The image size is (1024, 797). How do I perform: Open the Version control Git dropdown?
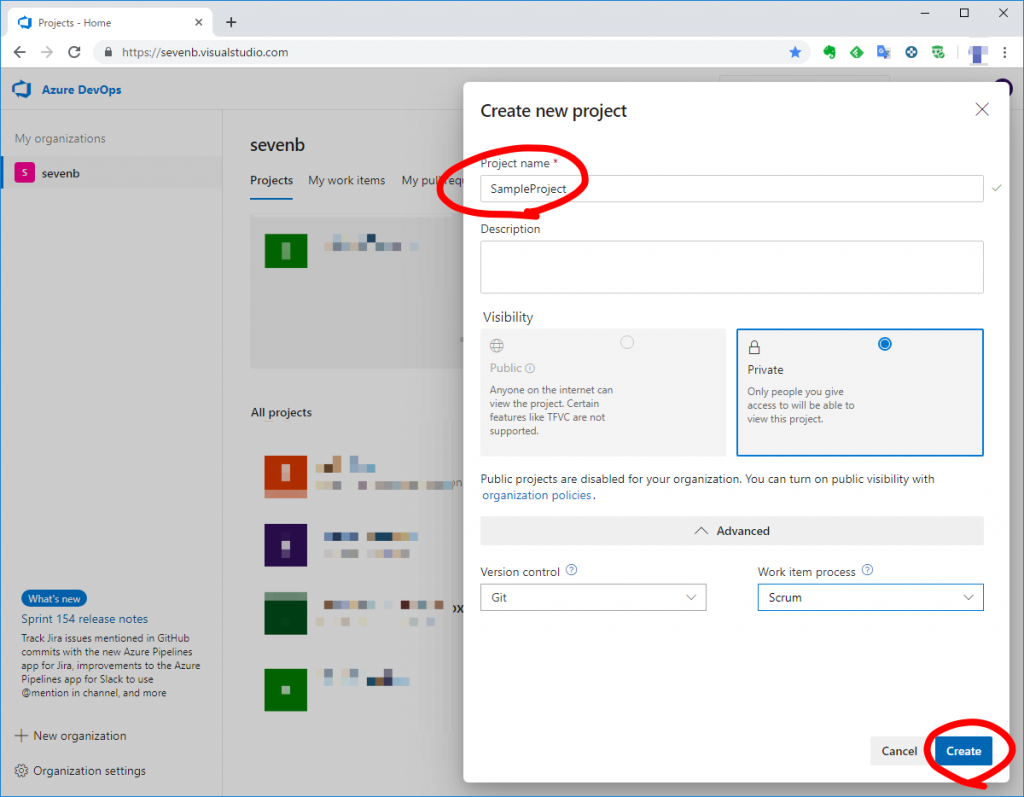[x=593, y=597]
